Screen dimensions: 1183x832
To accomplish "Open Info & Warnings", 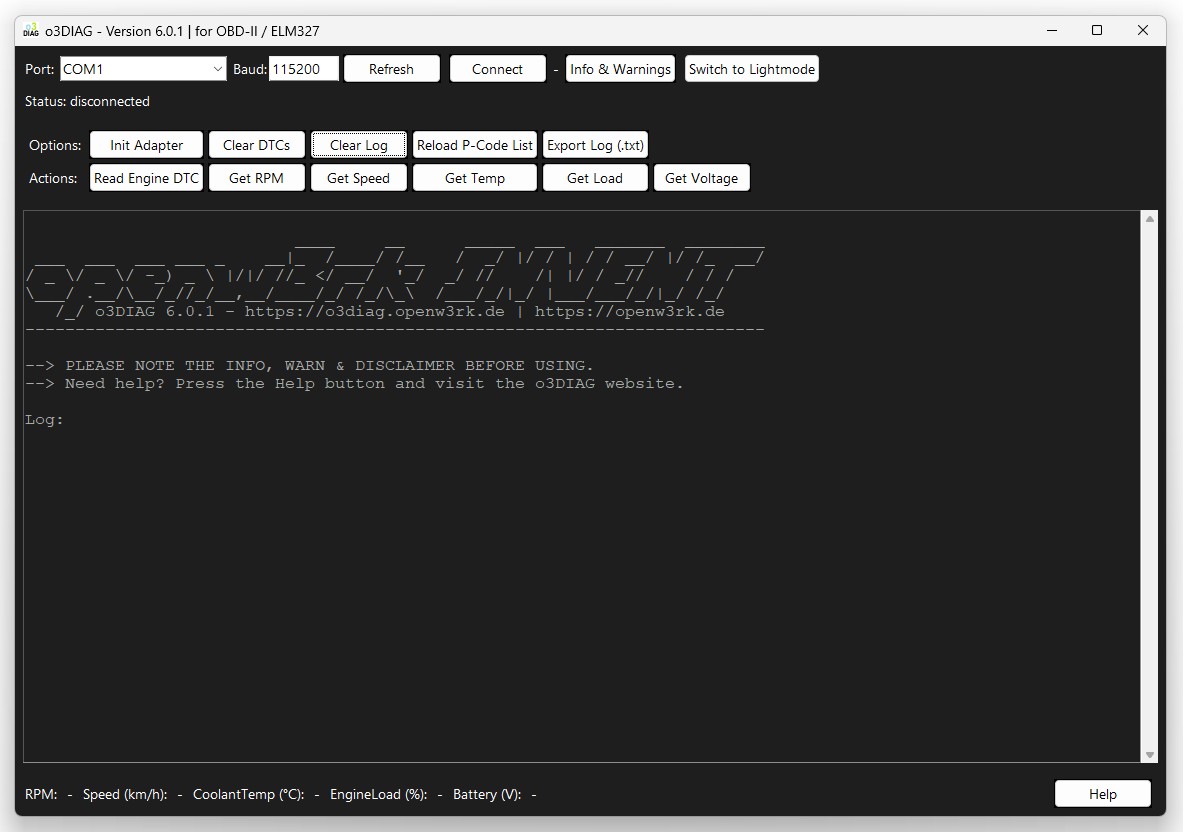I will tap(620, 69).
